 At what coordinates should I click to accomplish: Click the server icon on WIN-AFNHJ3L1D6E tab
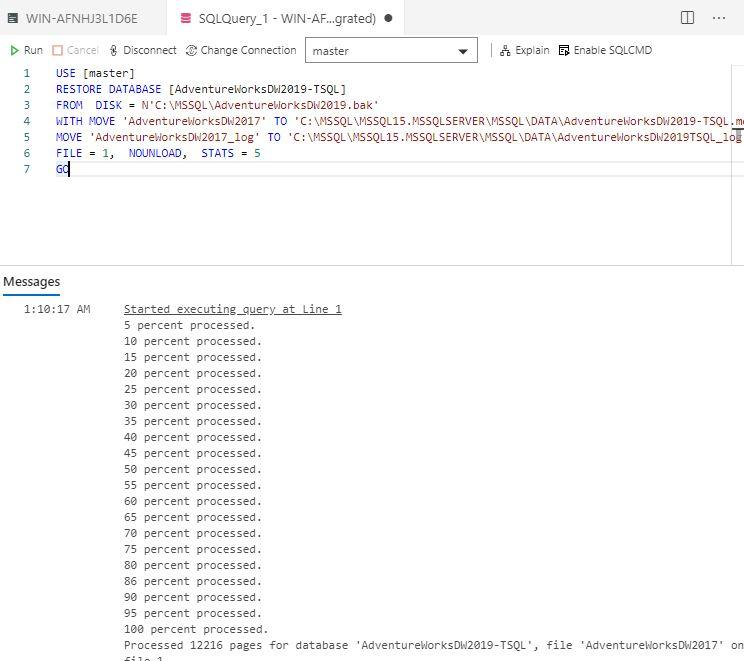point(13,18)
